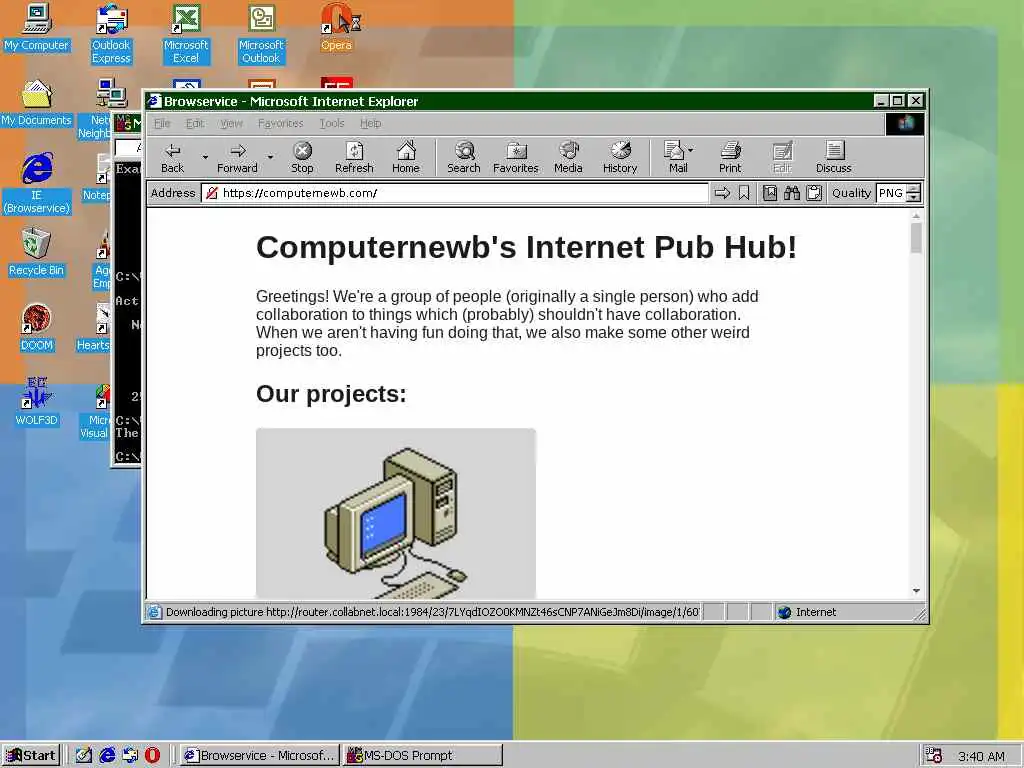Launch Internet Explorer from Quick Launch
The width and height of the screenshot is (1024, 768).
click(x=107, y=756)
